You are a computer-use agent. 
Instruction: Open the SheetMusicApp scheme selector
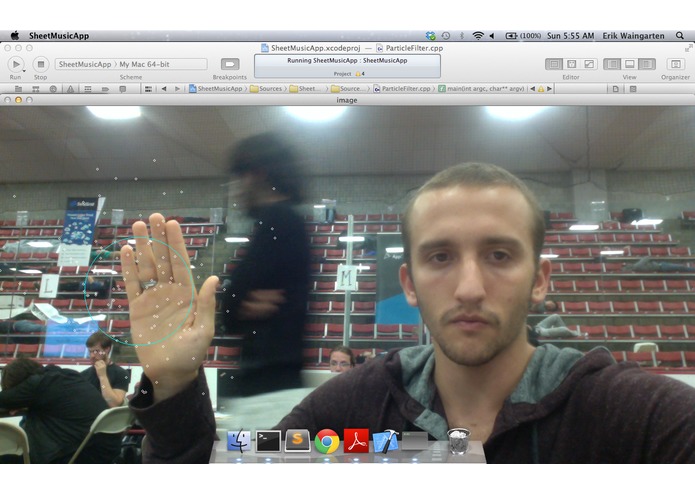coord(85,64)
